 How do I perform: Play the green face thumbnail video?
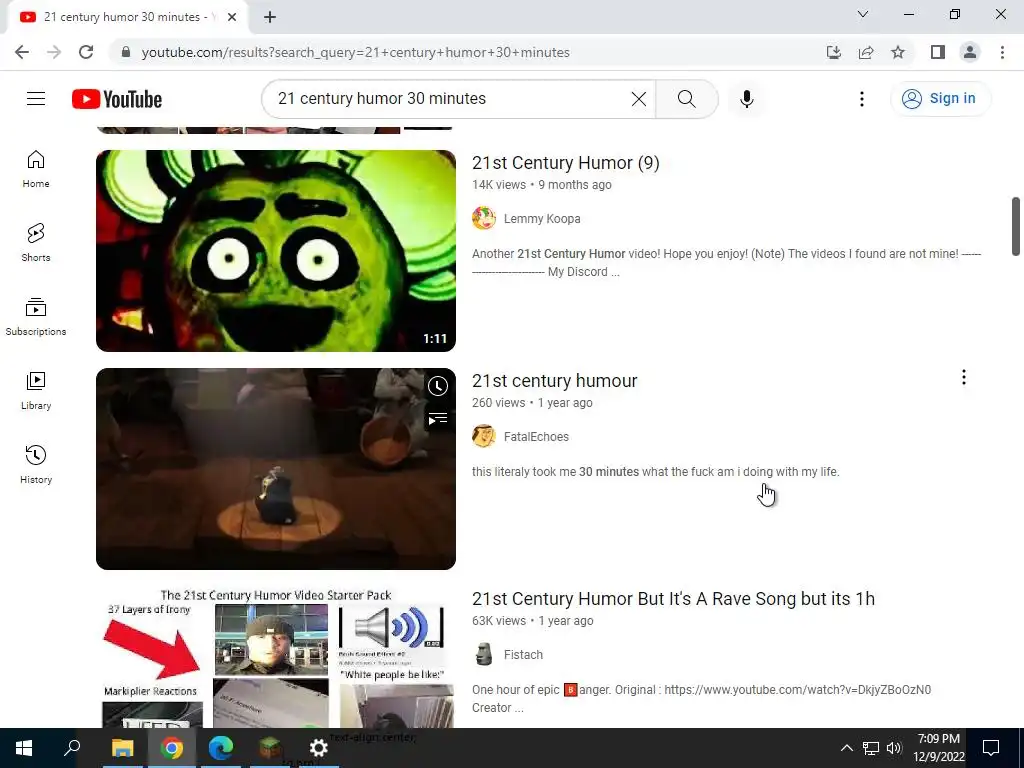[276, 251]
